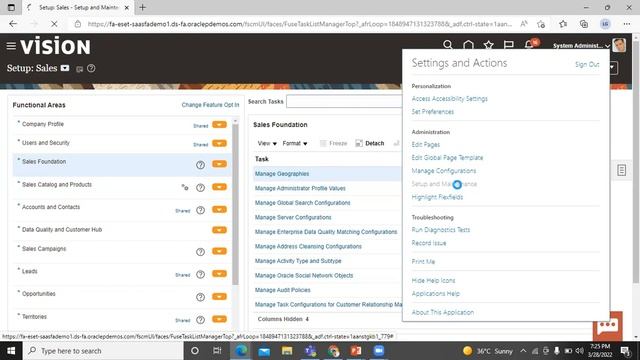Click the Windows taskbar search box

click(104, 351)
